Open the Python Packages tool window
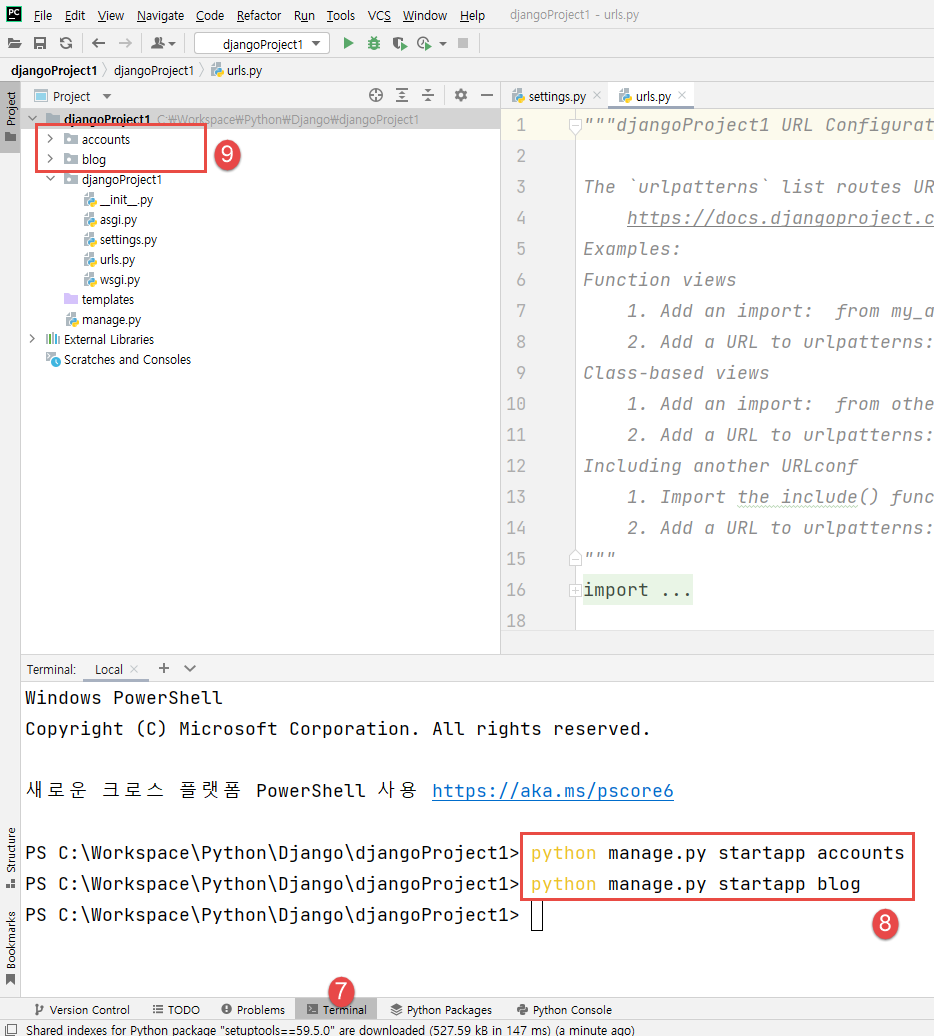 point(441,1010)
